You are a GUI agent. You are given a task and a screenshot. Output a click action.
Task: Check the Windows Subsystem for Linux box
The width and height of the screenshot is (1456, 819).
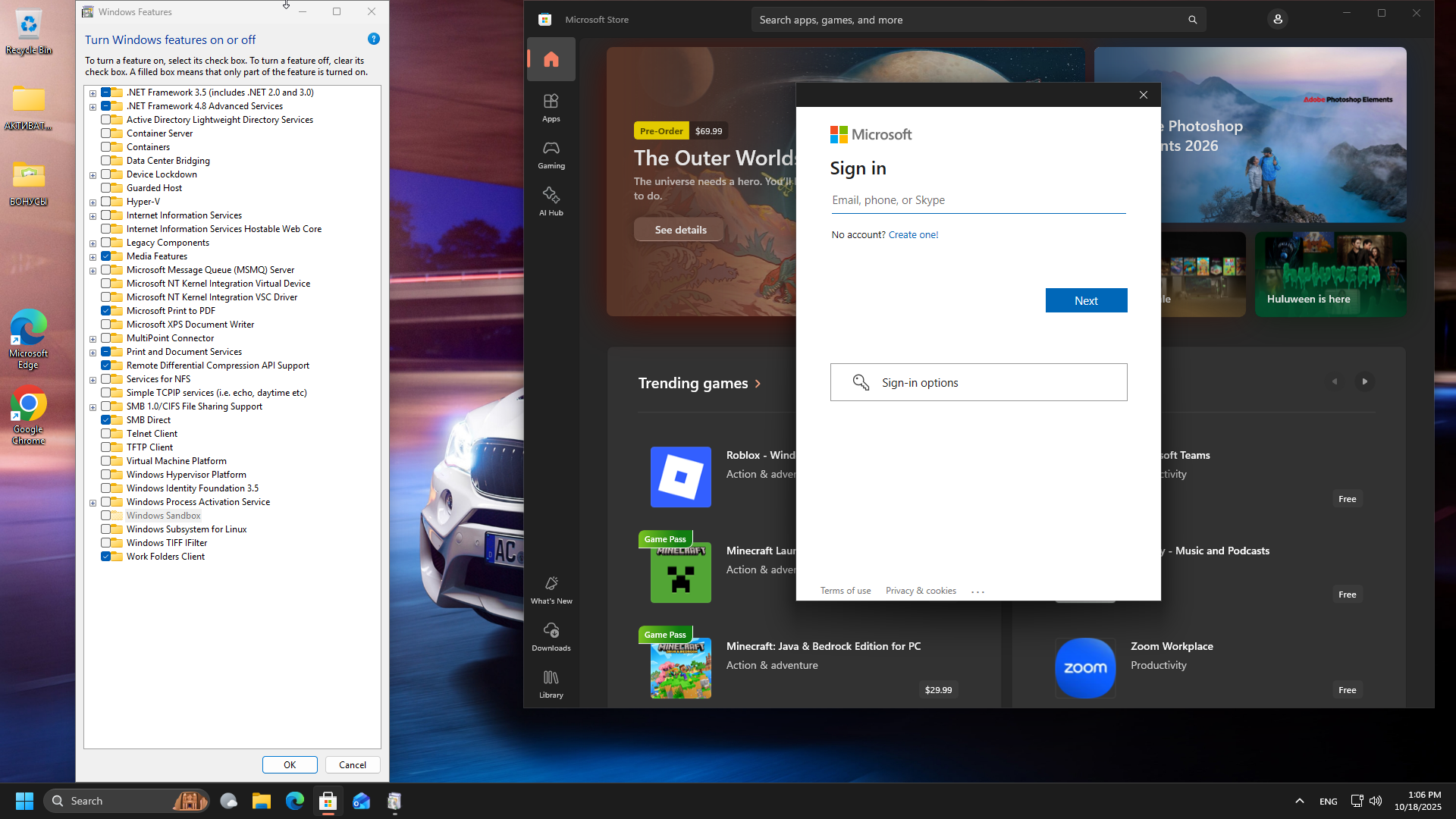(106, 529)
